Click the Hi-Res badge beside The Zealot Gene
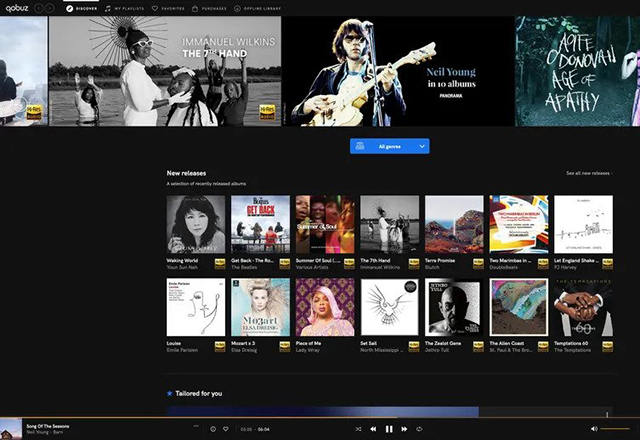Viewport: 640px width, 440px height. point(478,347)
